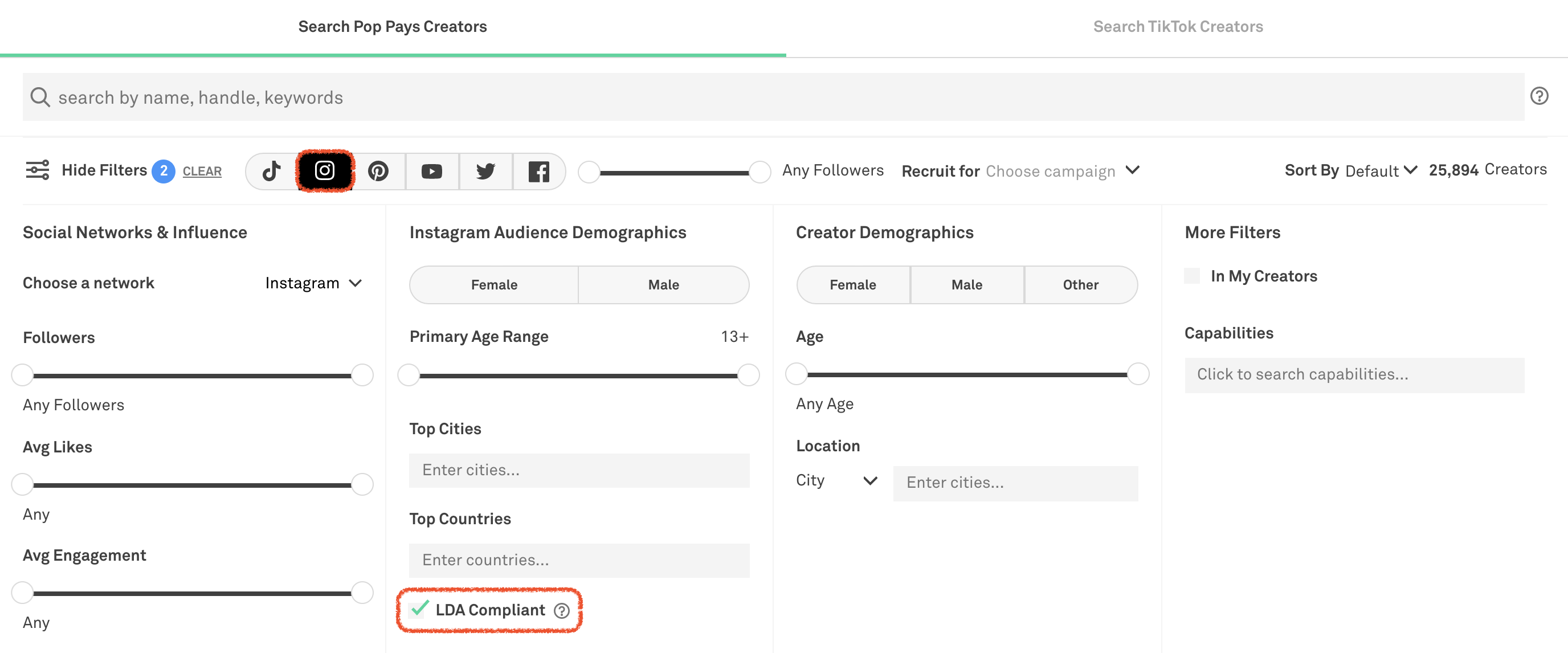Select the YouTube network icon
The width and height of the screenshot is (1568, 653).
click(432, 171)
